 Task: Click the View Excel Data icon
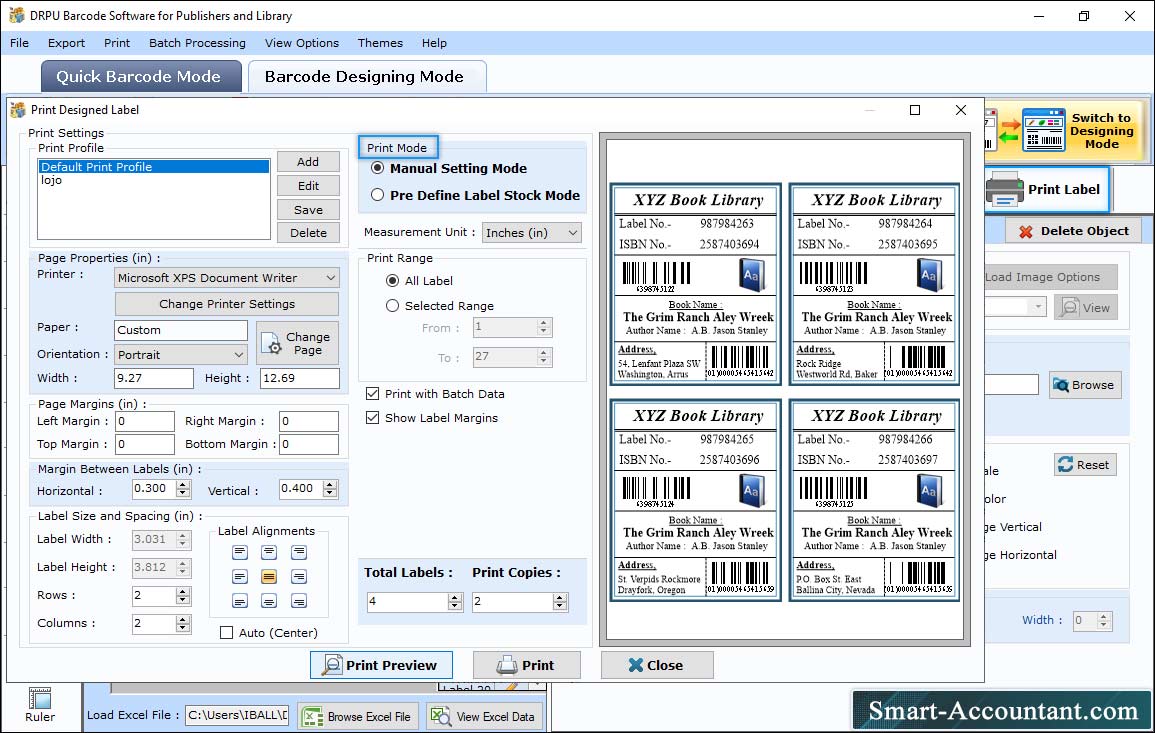pos(440,716)
